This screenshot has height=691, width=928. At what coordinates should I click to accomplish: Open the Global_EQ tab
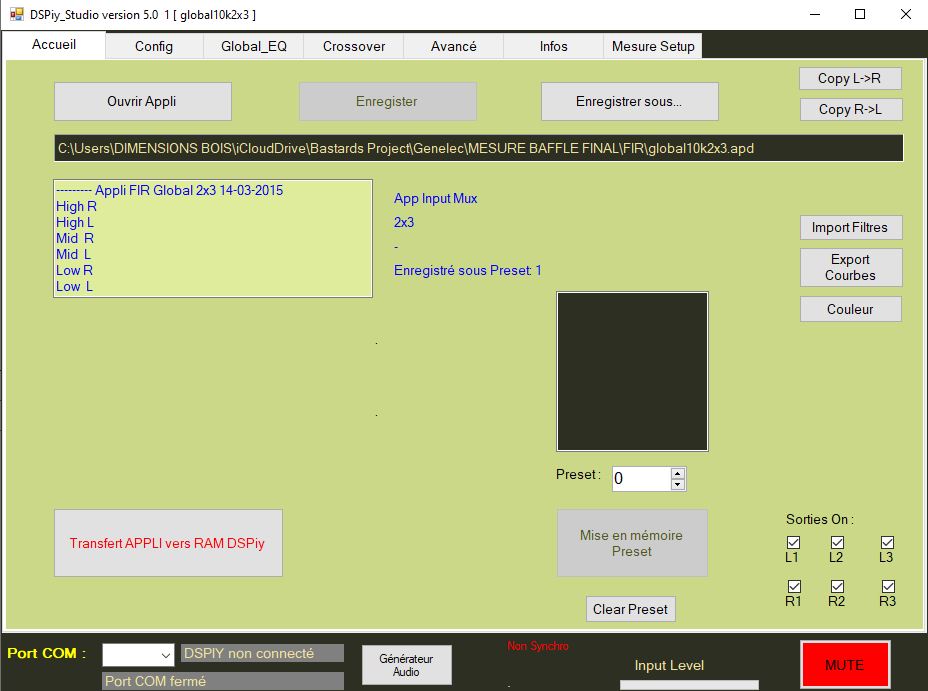tap(254, 46)
